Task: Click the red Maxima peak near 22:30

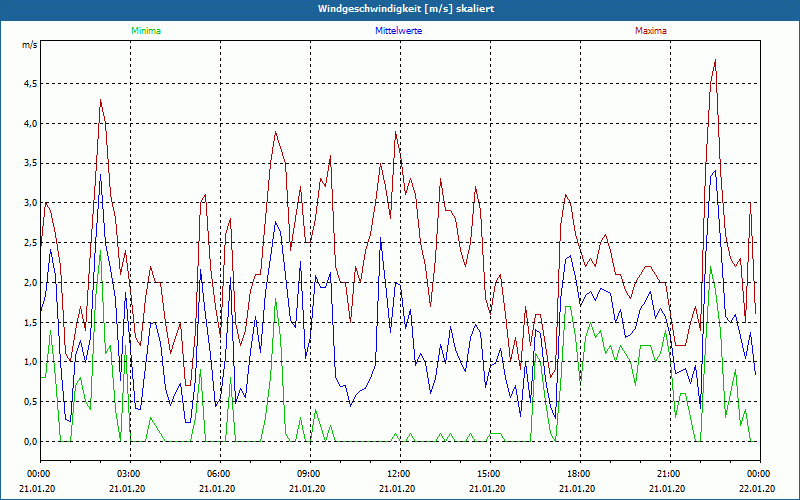Action: [715, 60]
